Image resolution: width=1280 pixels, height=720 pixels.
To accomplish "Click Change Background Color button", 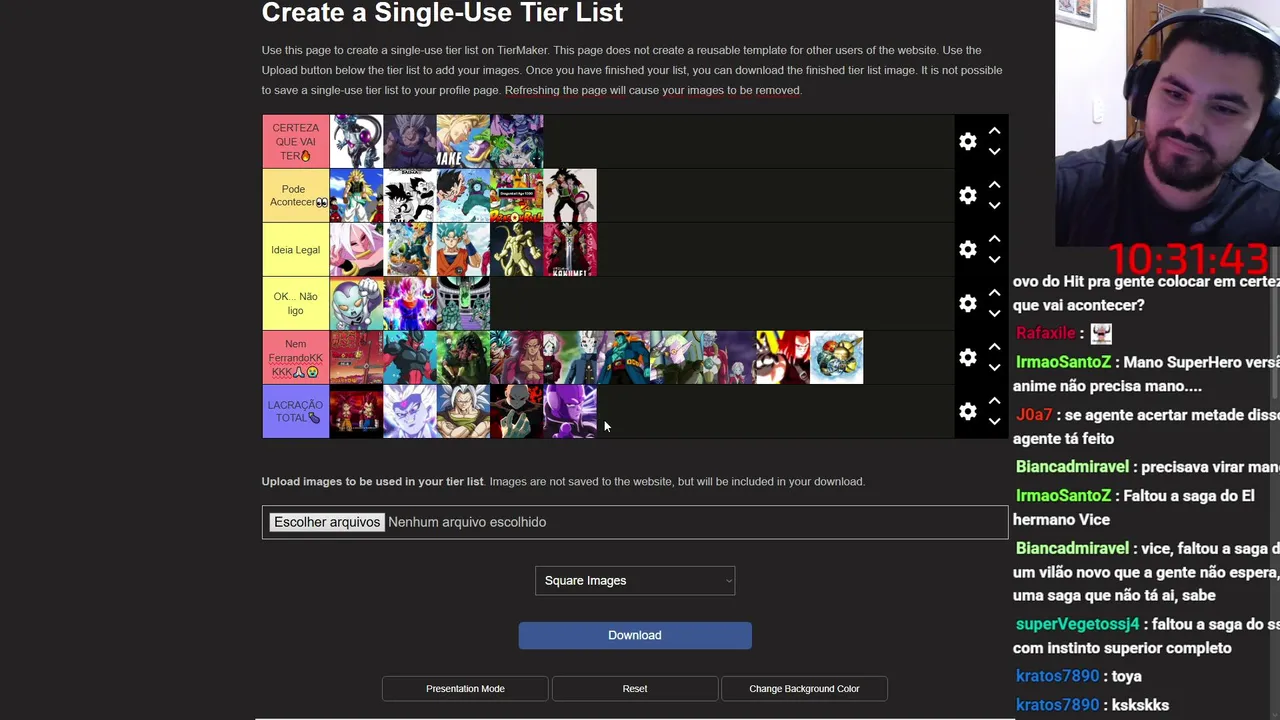I will (804, 688).
